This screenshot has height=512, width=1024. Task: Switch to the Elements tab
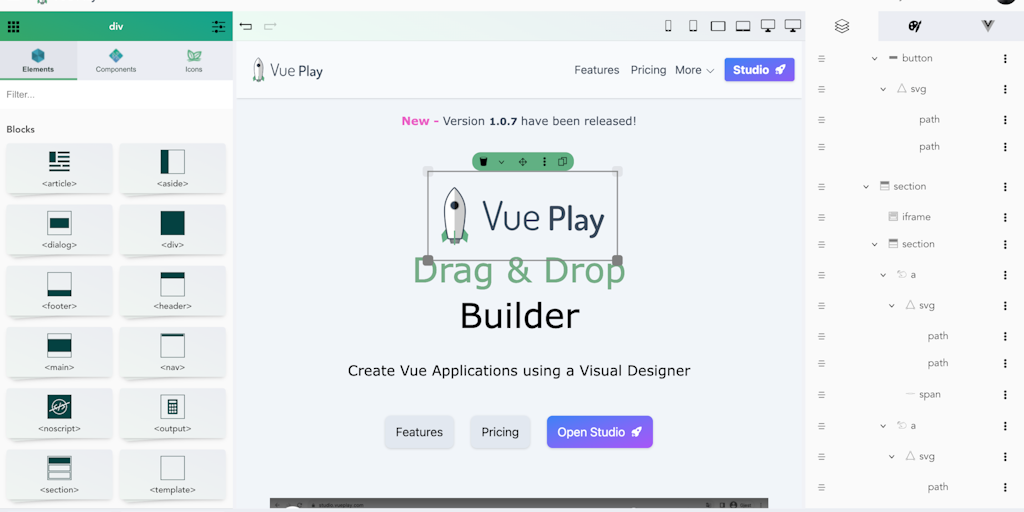pos(39,61)
